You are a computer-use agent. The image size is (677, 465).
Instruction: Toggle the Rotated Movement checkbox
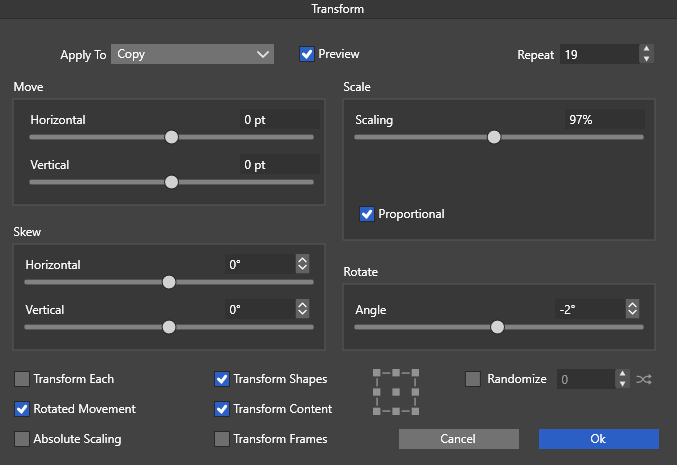[22, 408]
